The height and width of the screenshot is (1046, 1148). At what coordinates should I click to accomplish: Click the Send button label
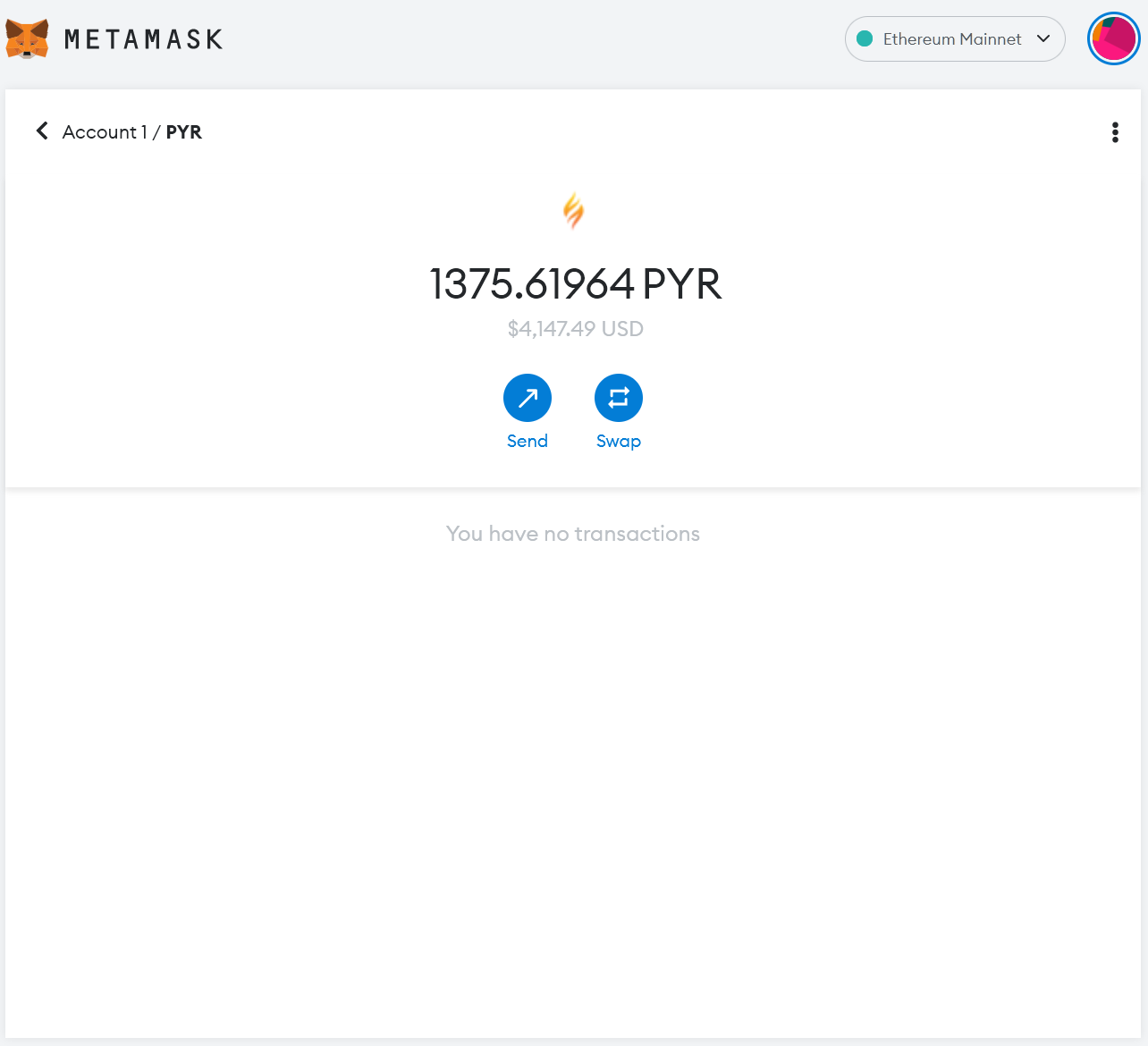tap(528, 441)
